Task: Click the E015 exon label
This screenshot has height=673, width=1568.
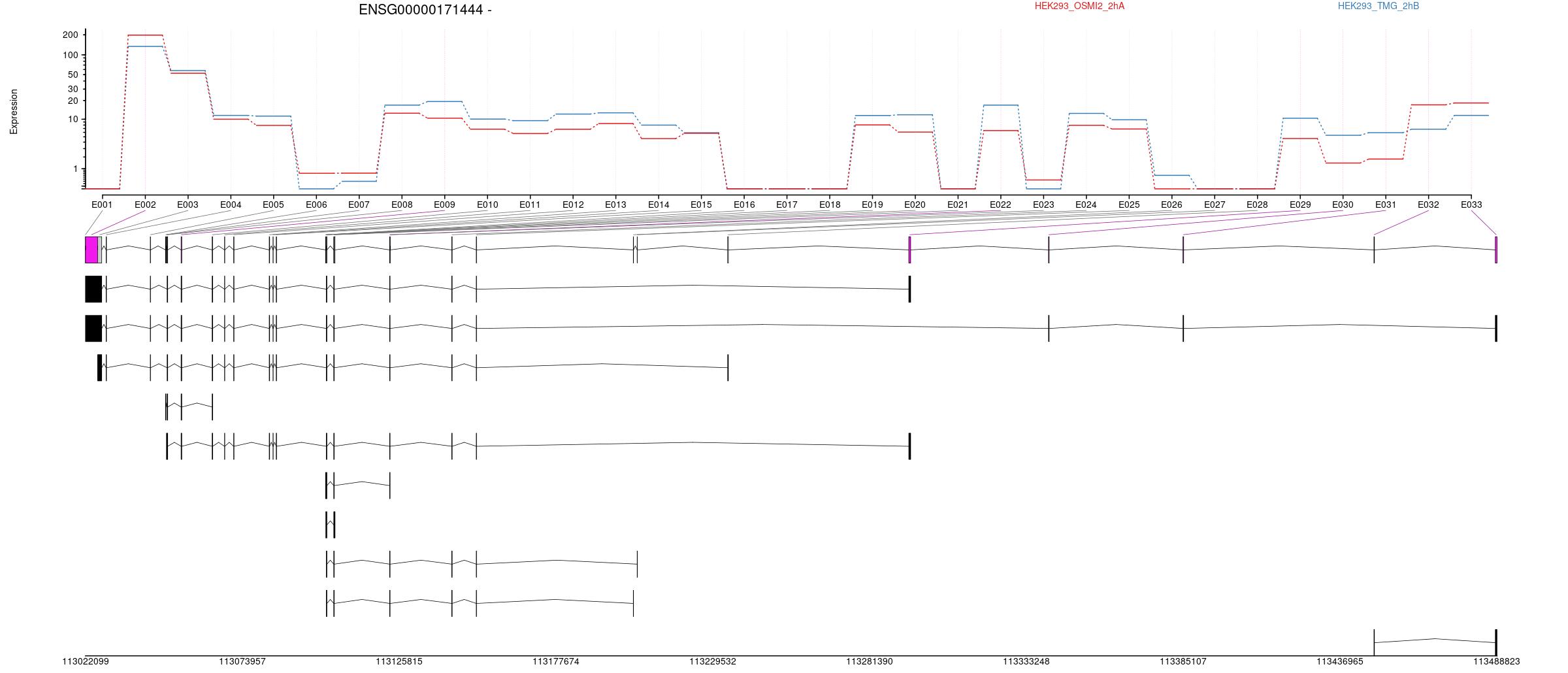Action: tap(701, 205)
